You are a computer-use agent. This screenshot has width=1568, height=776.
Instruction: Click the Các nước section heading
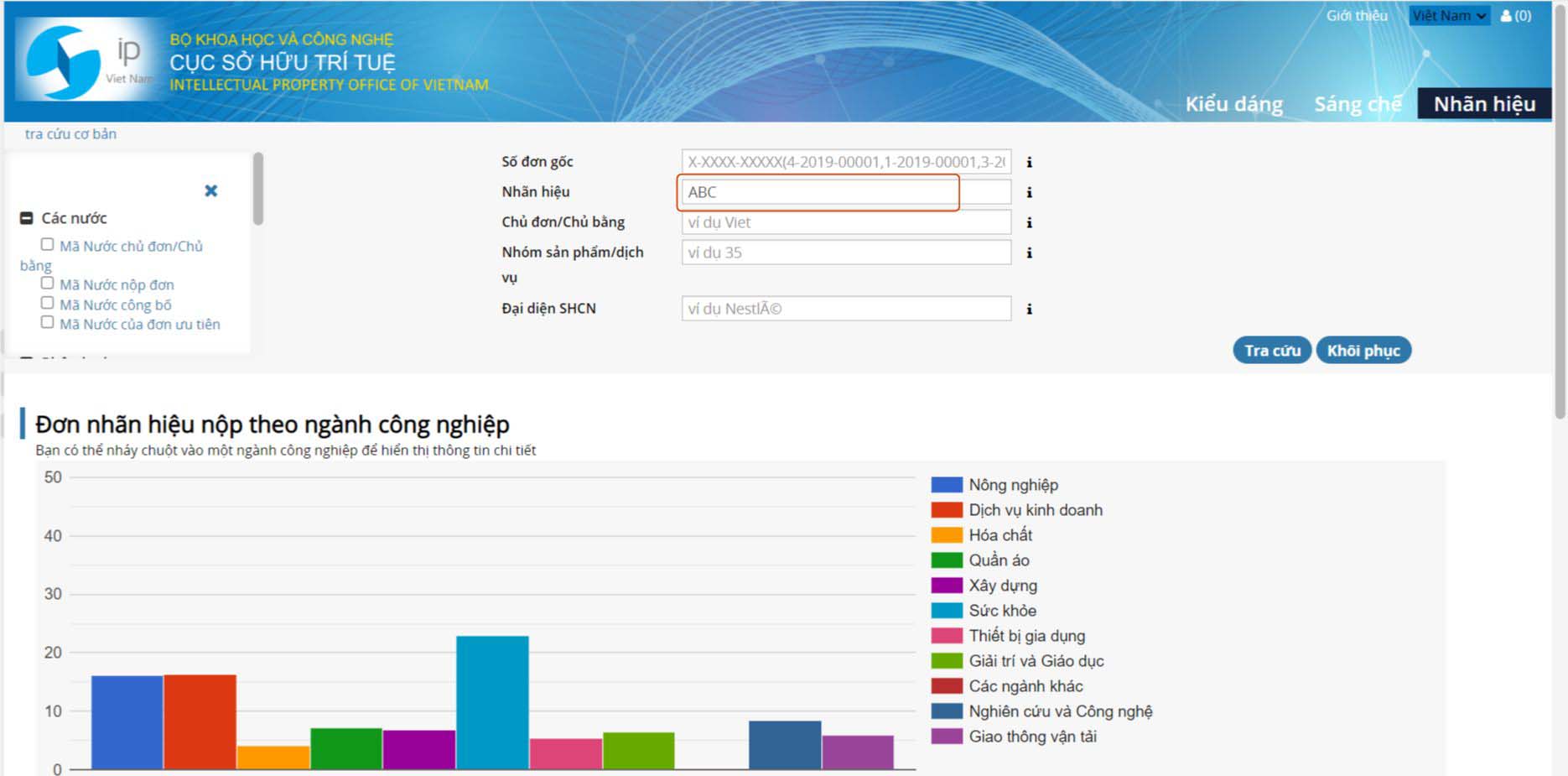tap(74, 218)
